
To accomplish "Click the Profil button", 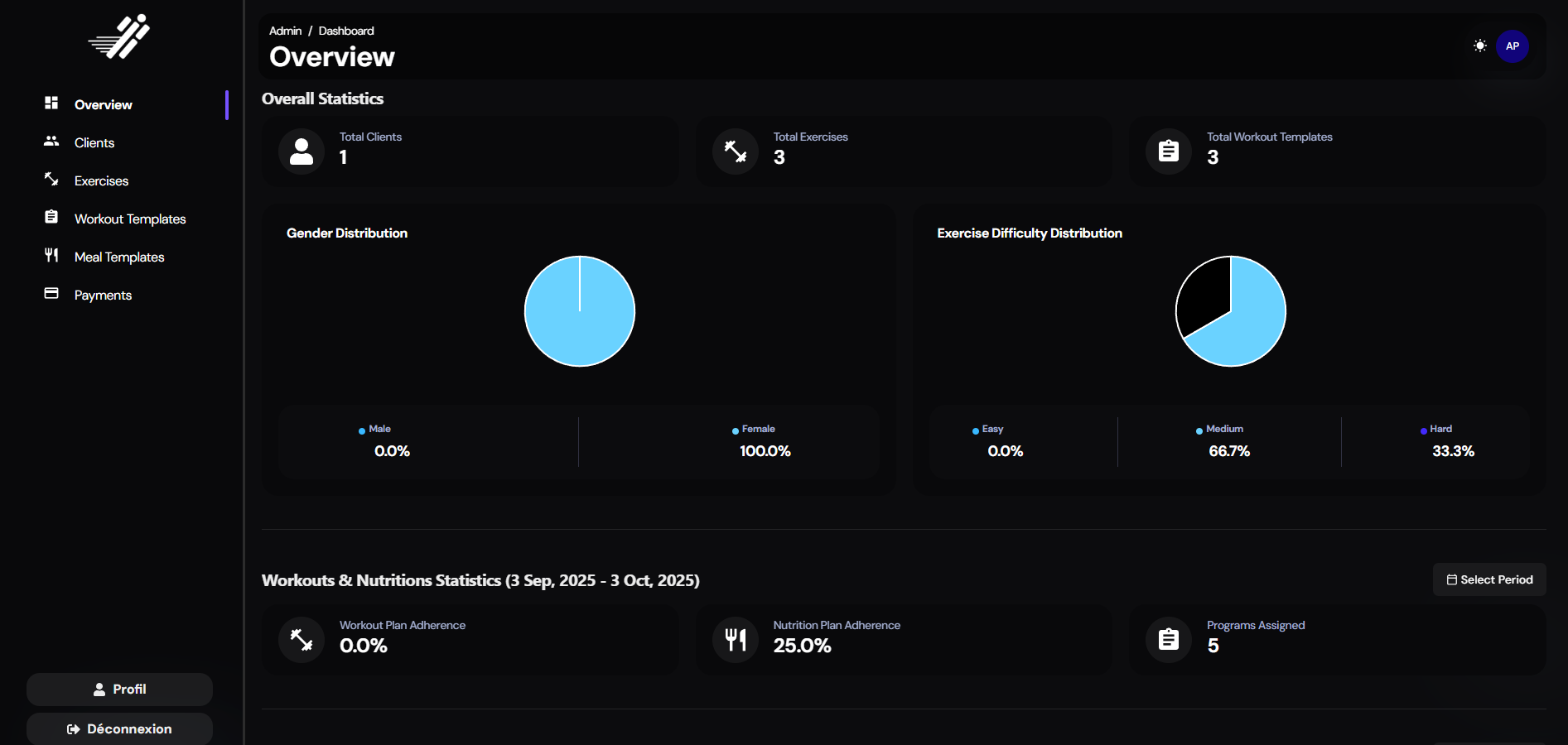I will 118,689.
